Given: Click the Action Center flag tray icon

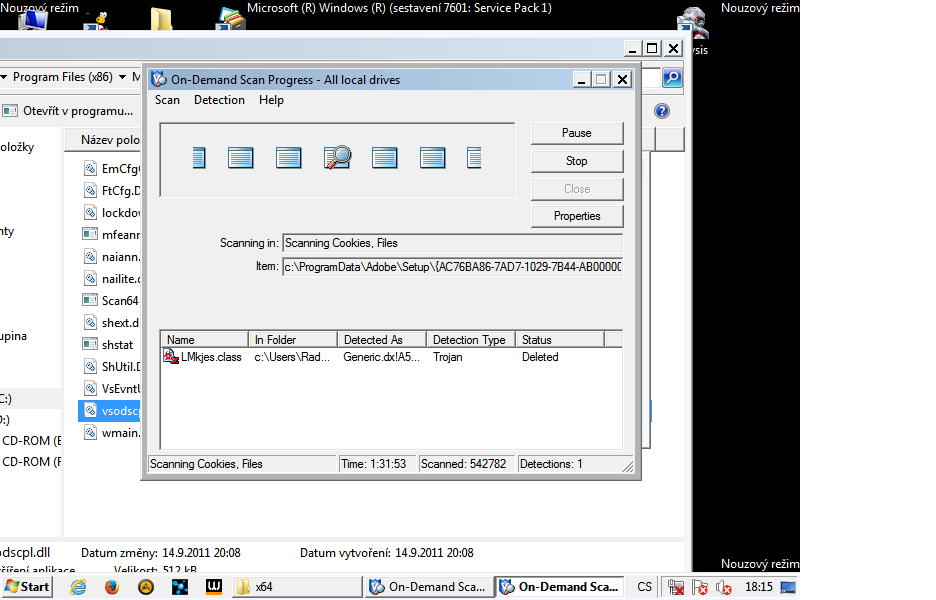Looking at the screenshot, I should point(700,587).
